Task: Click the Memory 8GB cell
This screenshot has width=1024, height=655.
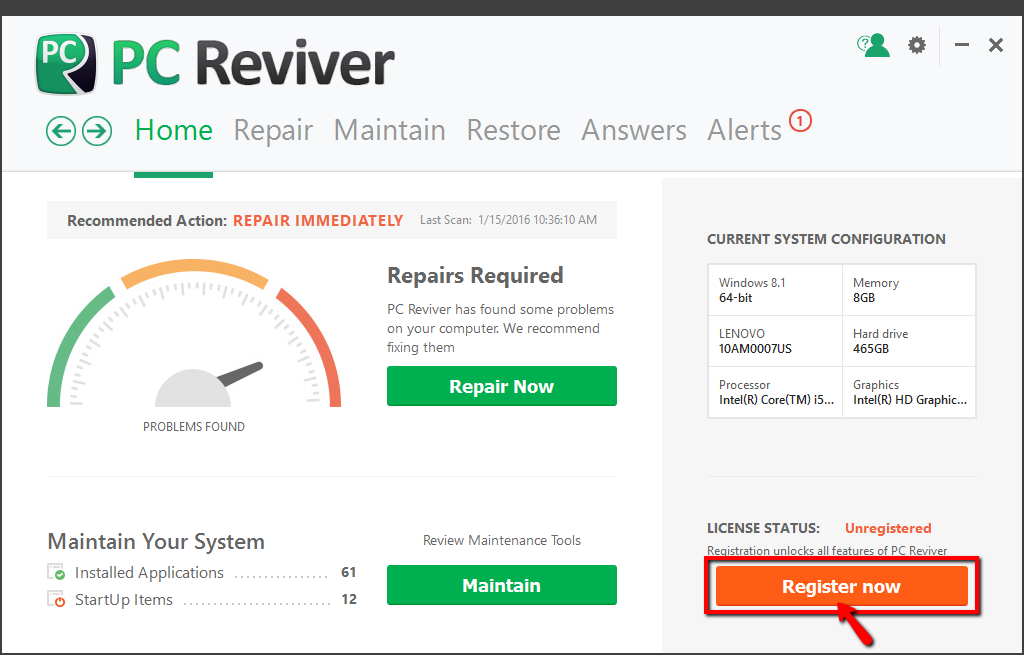Action: click(909, 290)
